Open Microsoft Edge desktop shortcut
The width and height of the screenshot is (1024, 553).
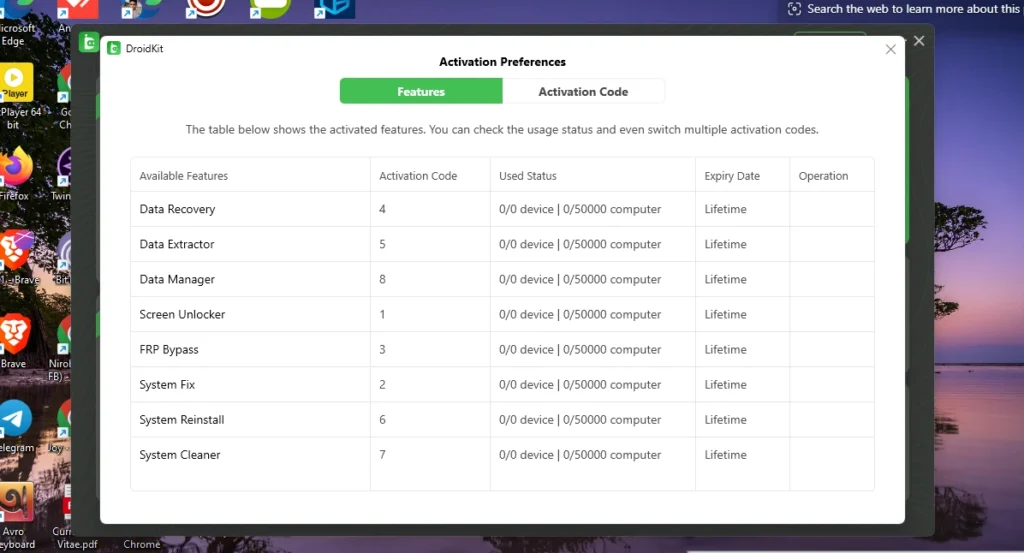coord(16,23)
